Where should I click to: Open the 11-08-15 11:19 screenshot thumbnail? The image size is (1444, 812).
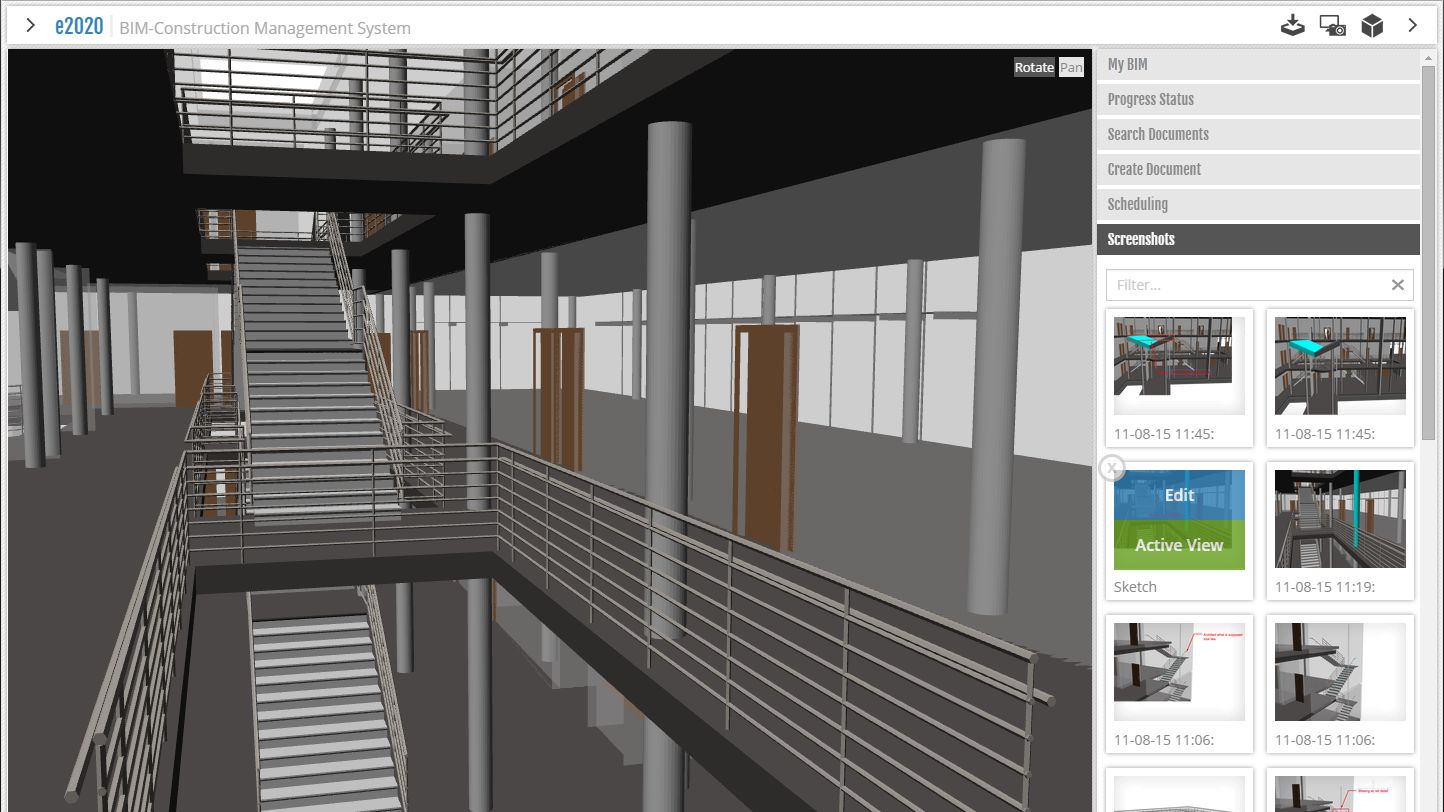(x=1340, y=519)
